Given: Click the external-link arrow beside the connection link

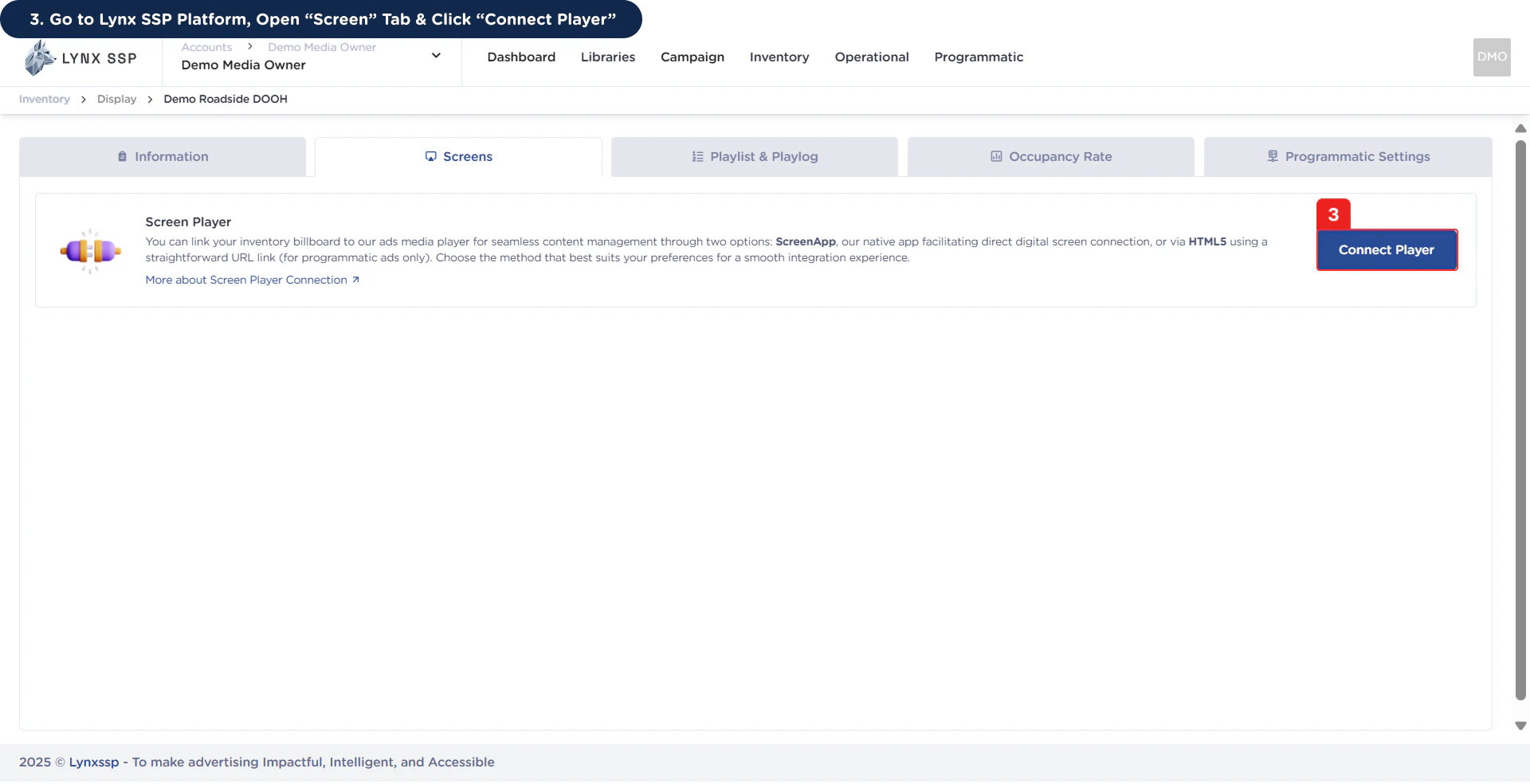Looking at the screenshot, I should click(354, 280).
